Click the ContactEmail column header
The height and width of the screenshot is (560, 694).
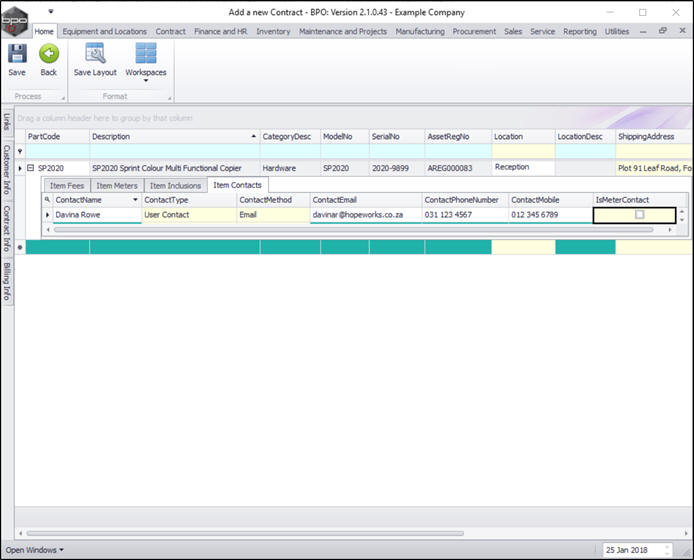pyautogui.click(x=366, y=200)
